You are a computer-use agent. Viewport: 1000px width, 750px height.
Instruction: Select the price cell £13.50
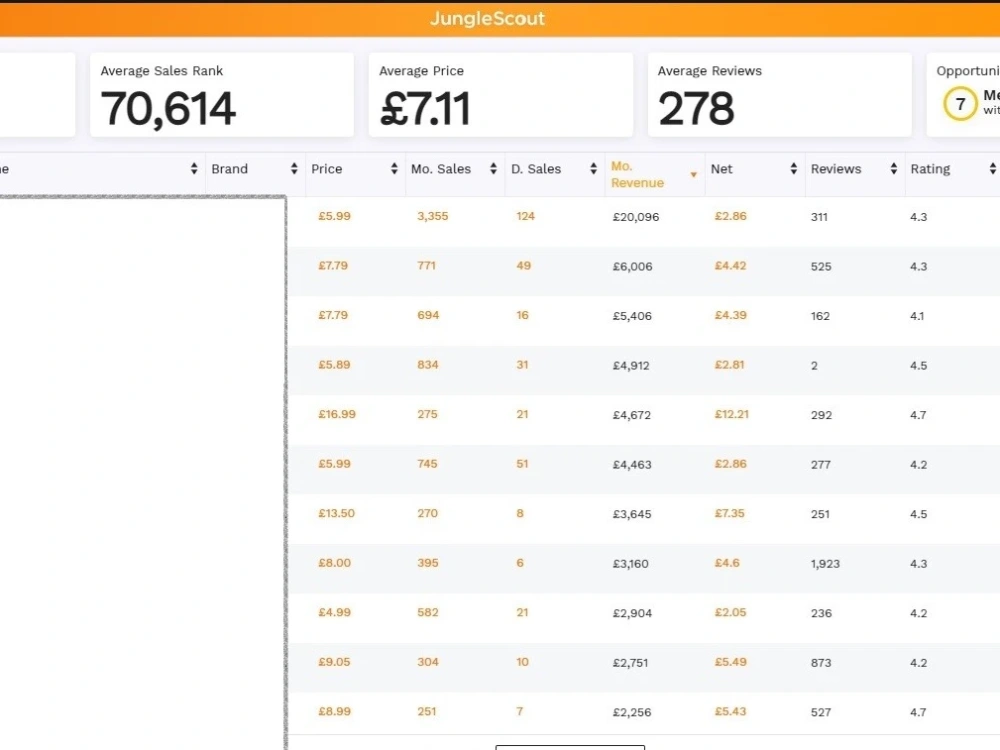[336, 513]
